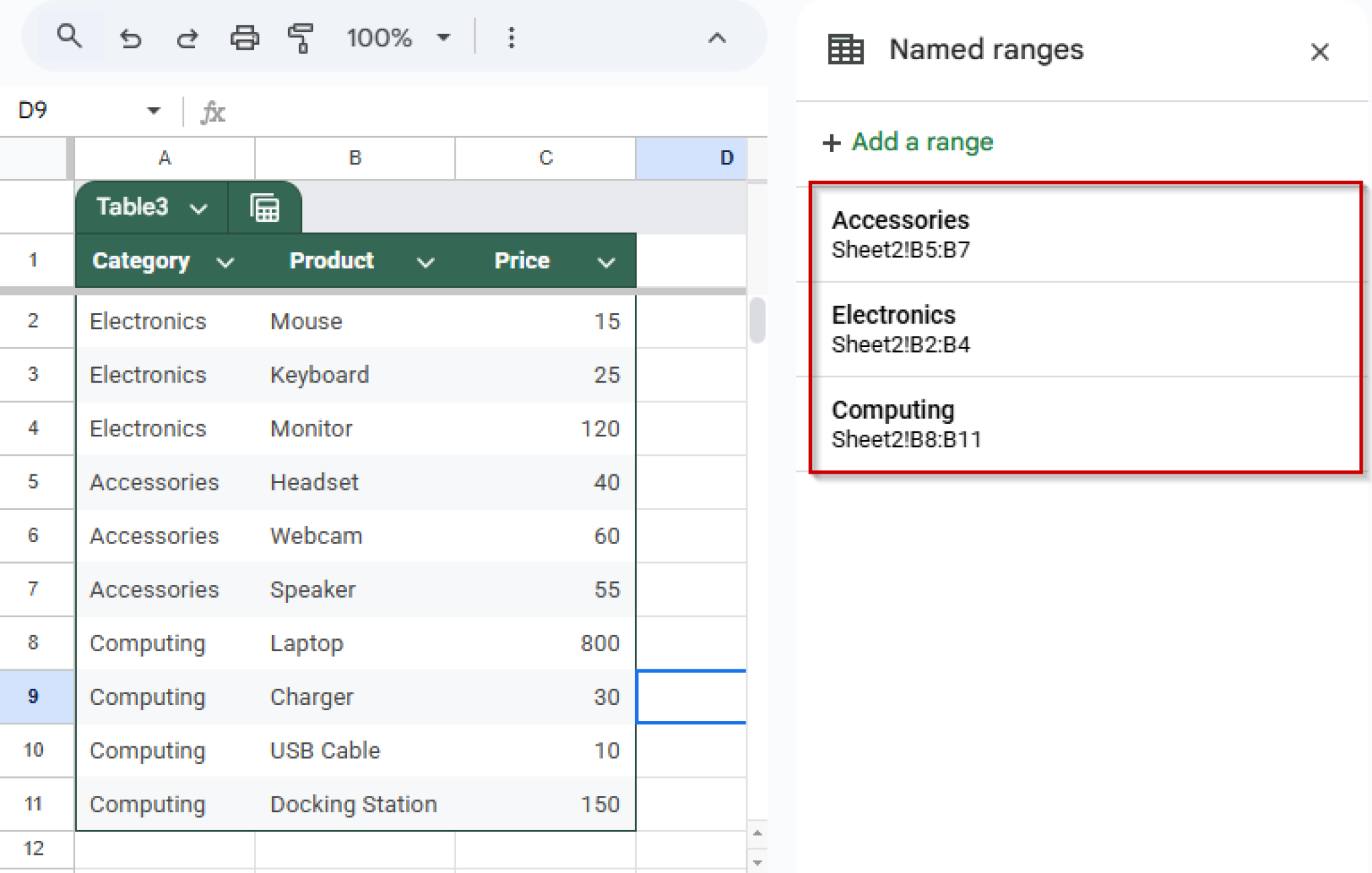Open the Table3 name dropdown
This screenshot has width=1372, height=873.
point(198,208)
